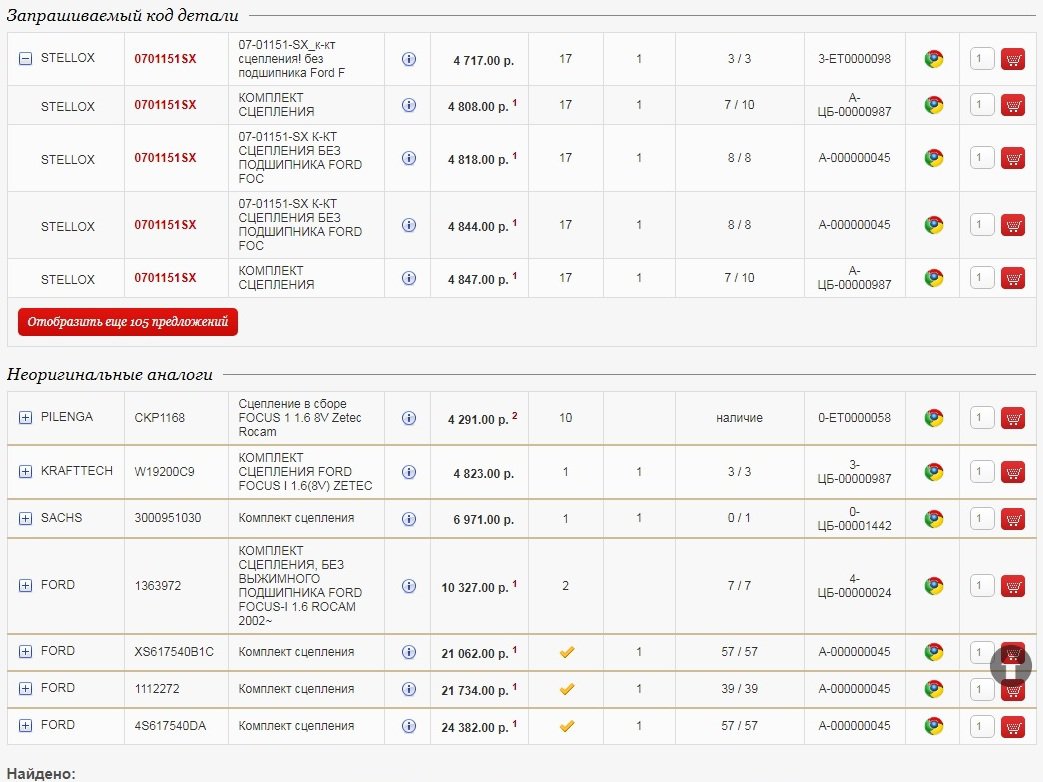Viewport: 1043px width, 782px height.
Task: Add STELLOX 4 847.00 р. offer to cart
Action: point(1013,278)
